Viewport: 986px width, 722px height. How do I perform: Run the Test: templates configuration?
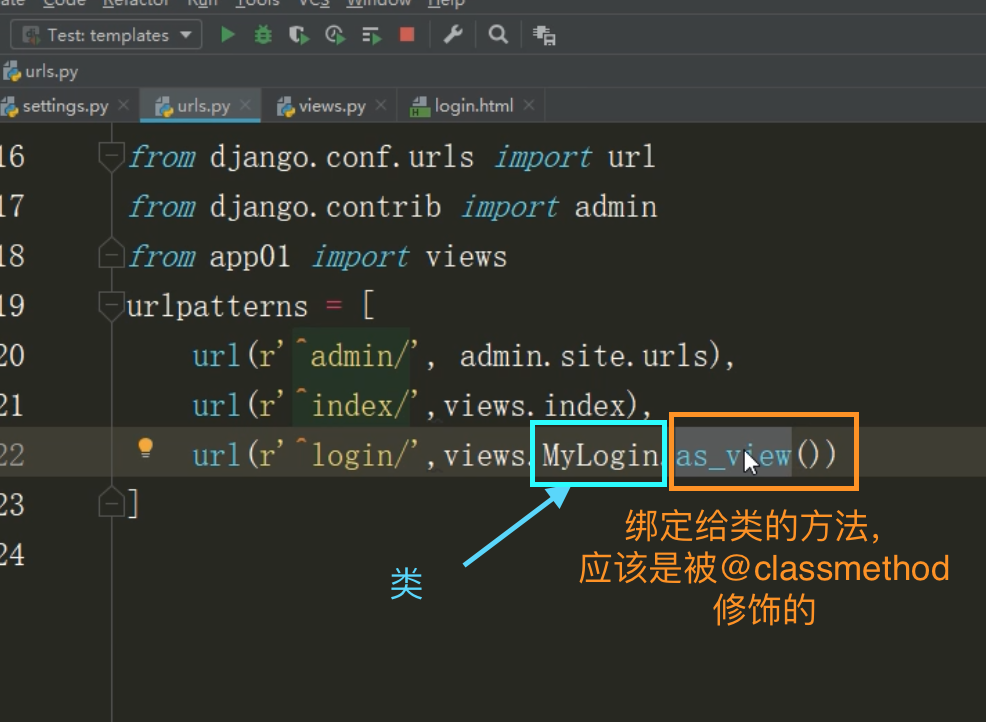click(228, 35)
